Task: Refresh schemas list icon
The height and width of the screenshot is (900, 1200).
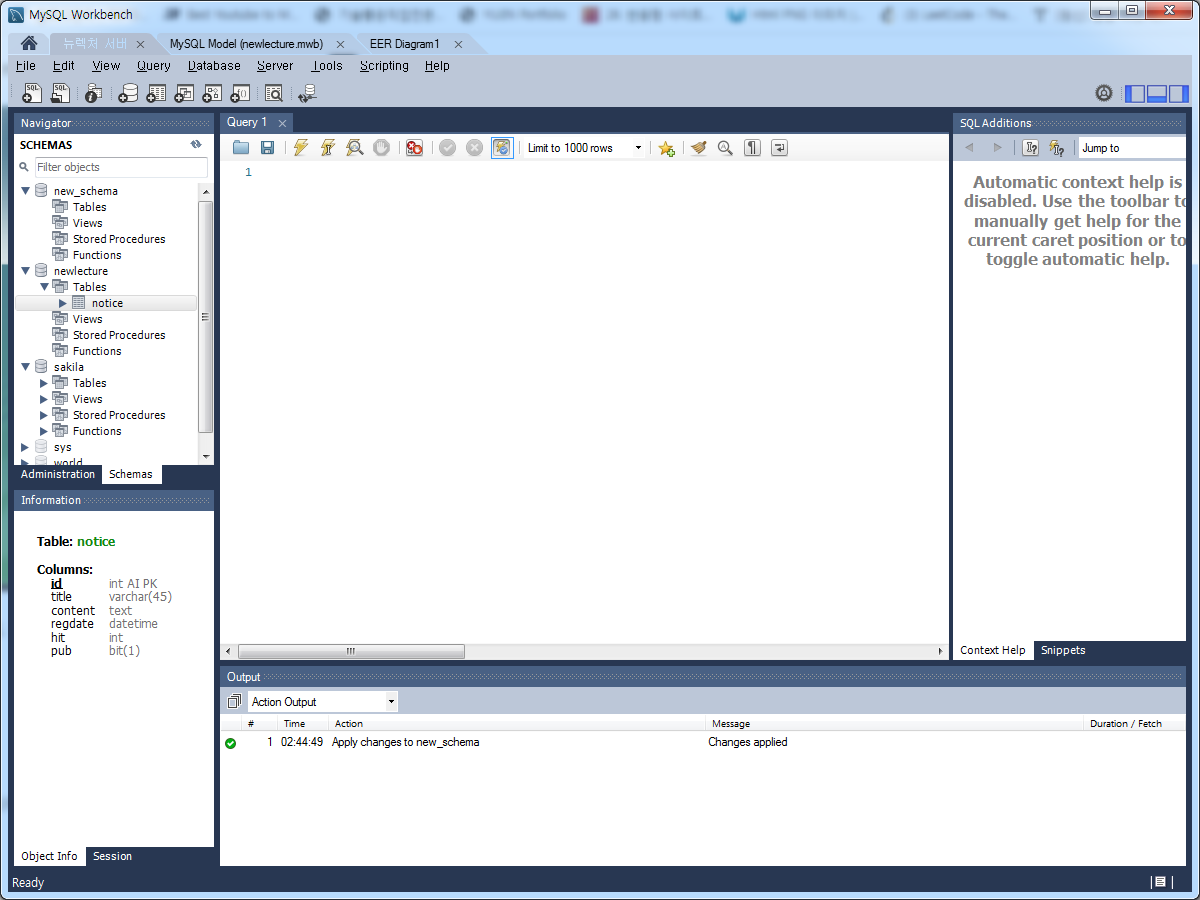Action: point(196,145)
